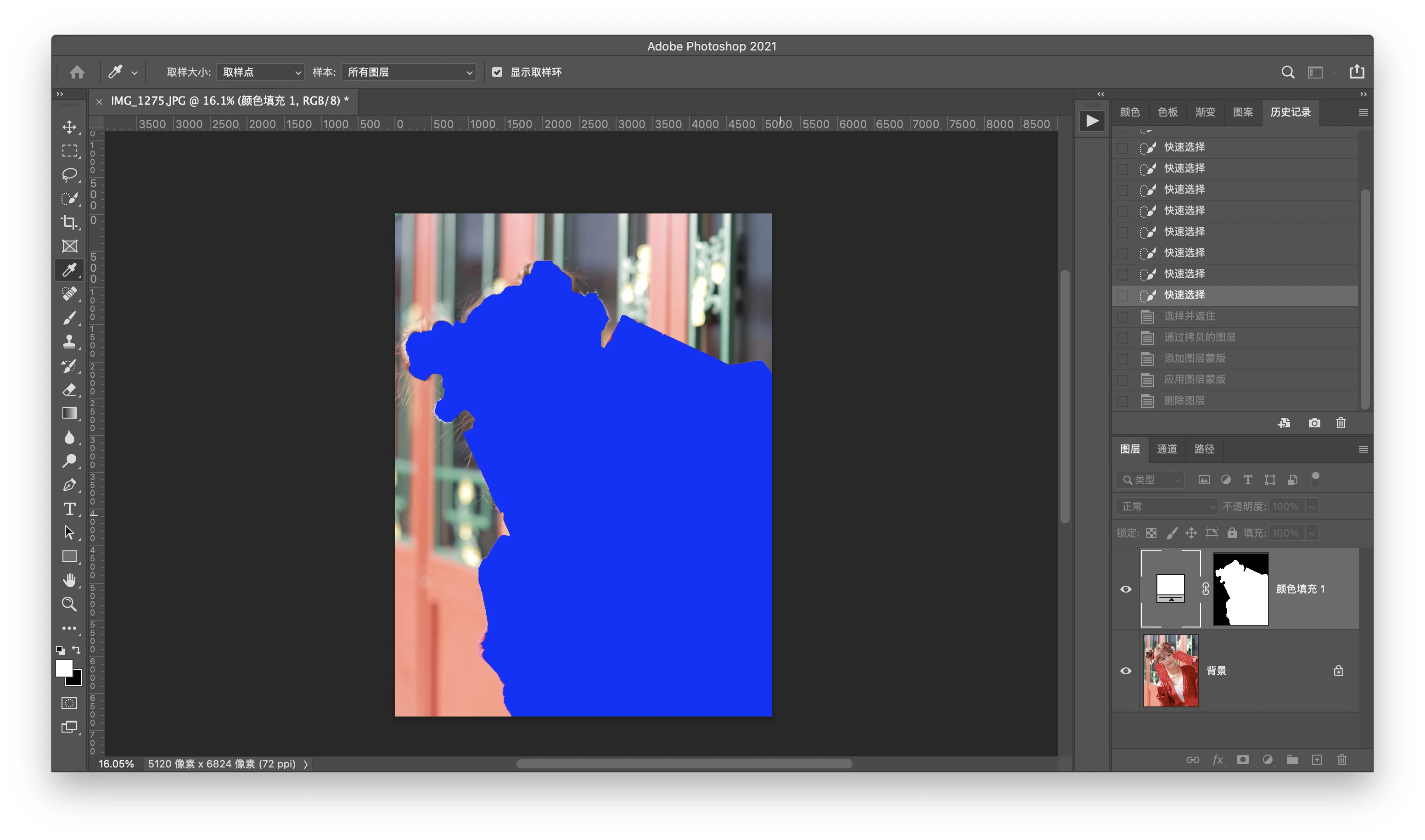Hide the 背景 layer
The width and height of the screenshot is (1425, 840).
[x=1126, y=671]
